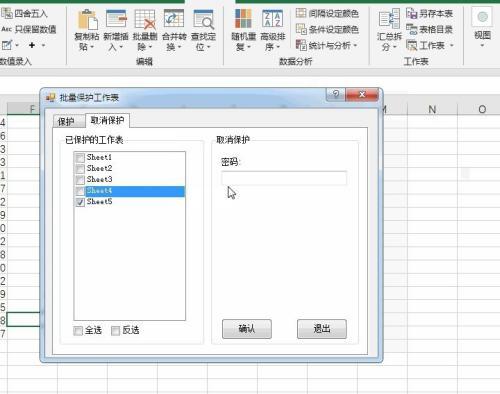Open the 合并转换 merge-convert icon
This screenshot has height=394, width=500.
click(x=174, y=19)
